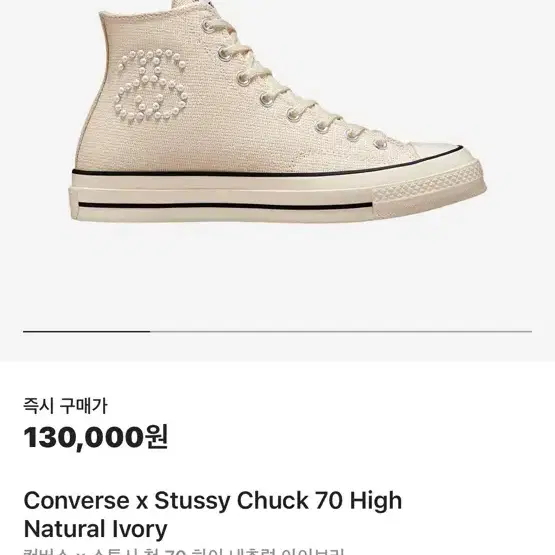Tap the dark segment of the image carousel indicator

pos(87,332)
